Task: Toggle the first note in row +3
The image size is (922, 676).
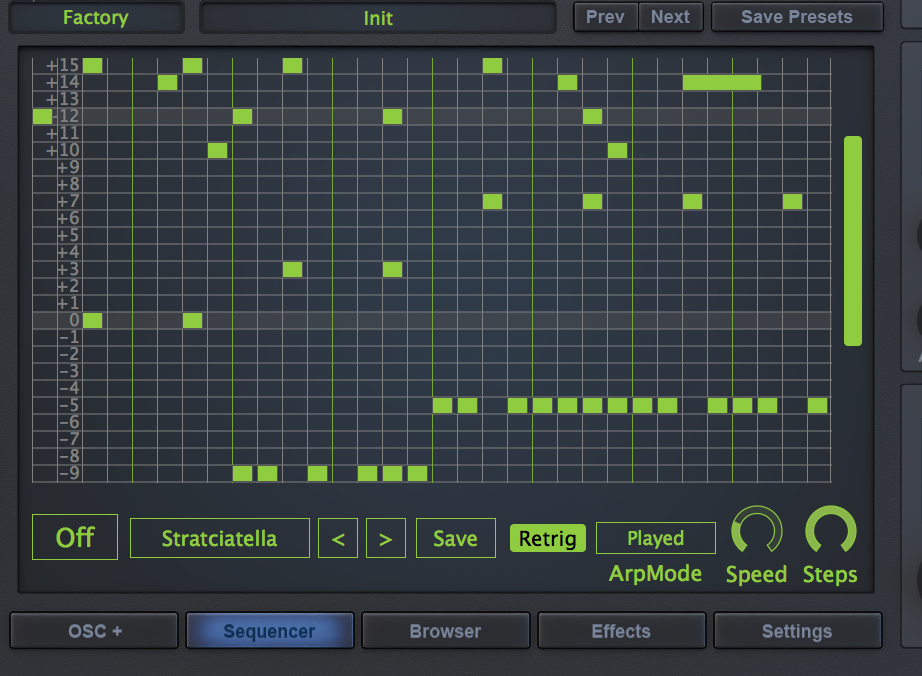Action: pos(292,269)
